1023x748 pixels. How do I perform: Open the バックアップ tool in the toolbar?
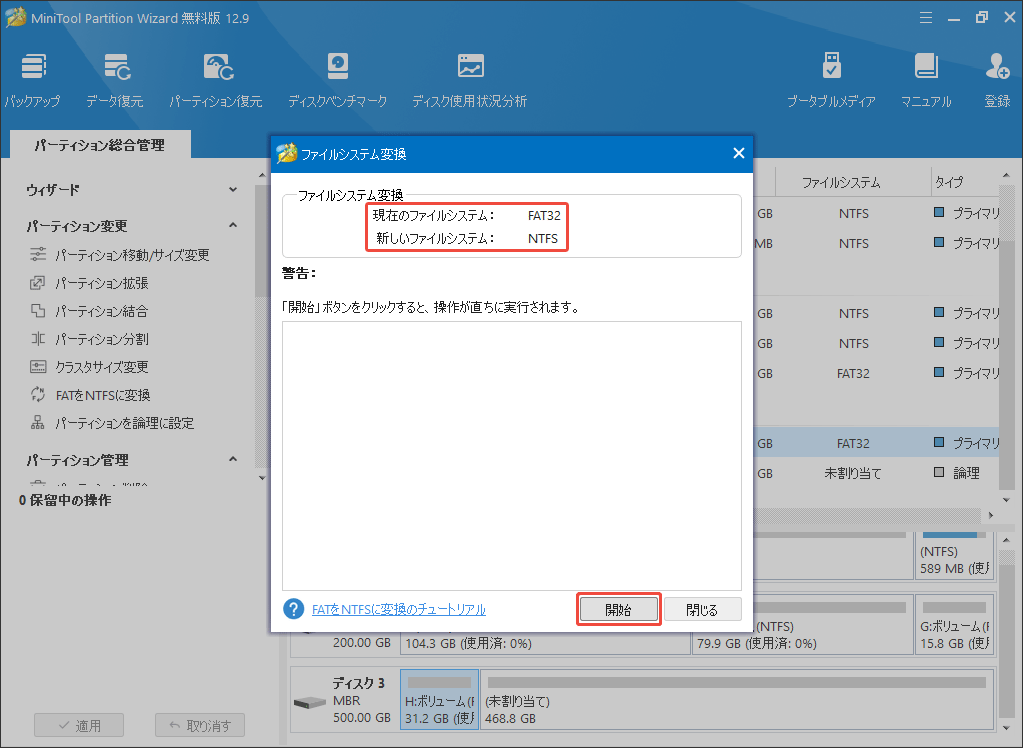click(x=32, y=80)
